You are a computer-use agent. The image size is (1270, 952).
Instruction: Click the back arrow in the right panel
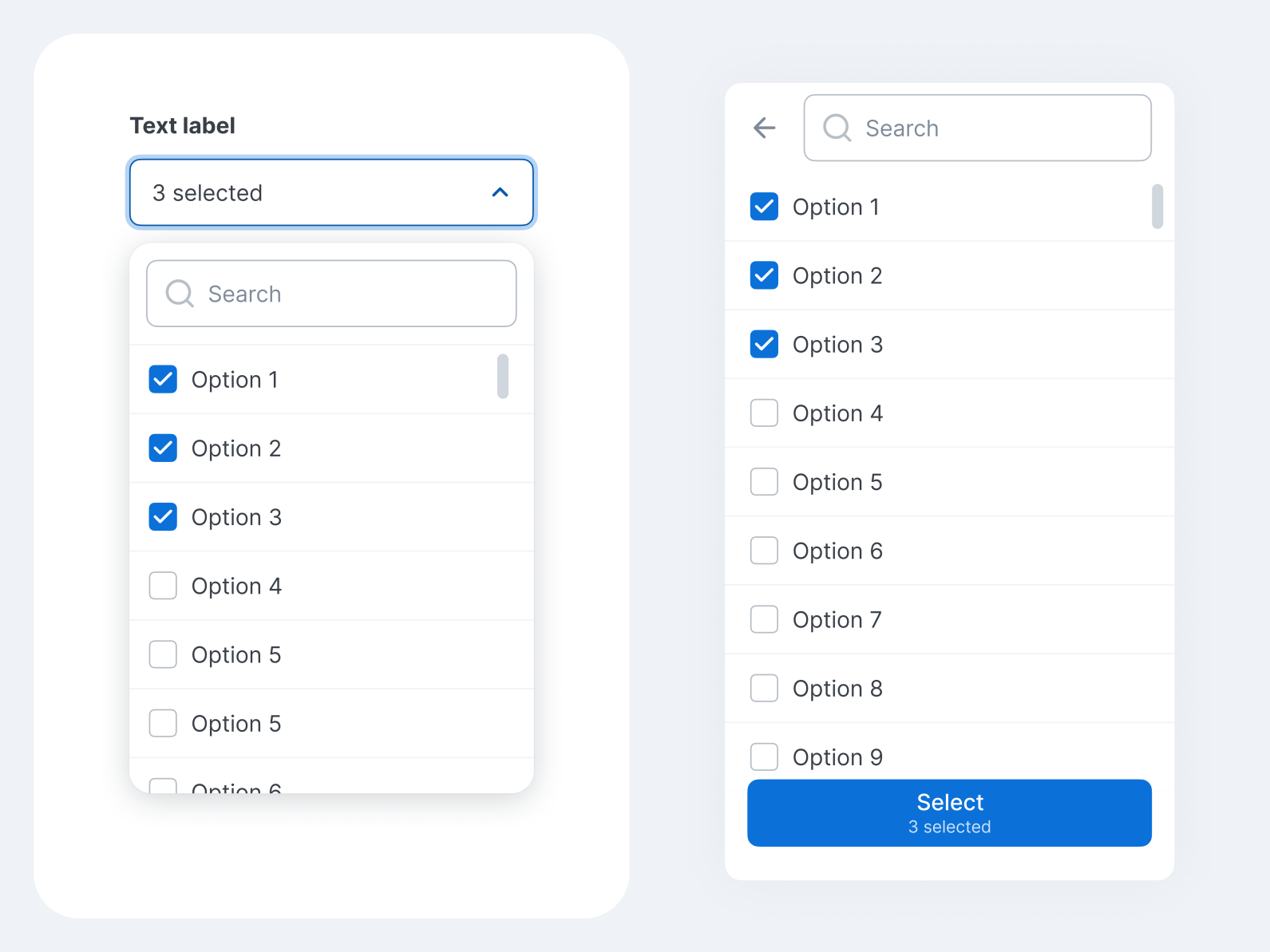coord(763,128)
